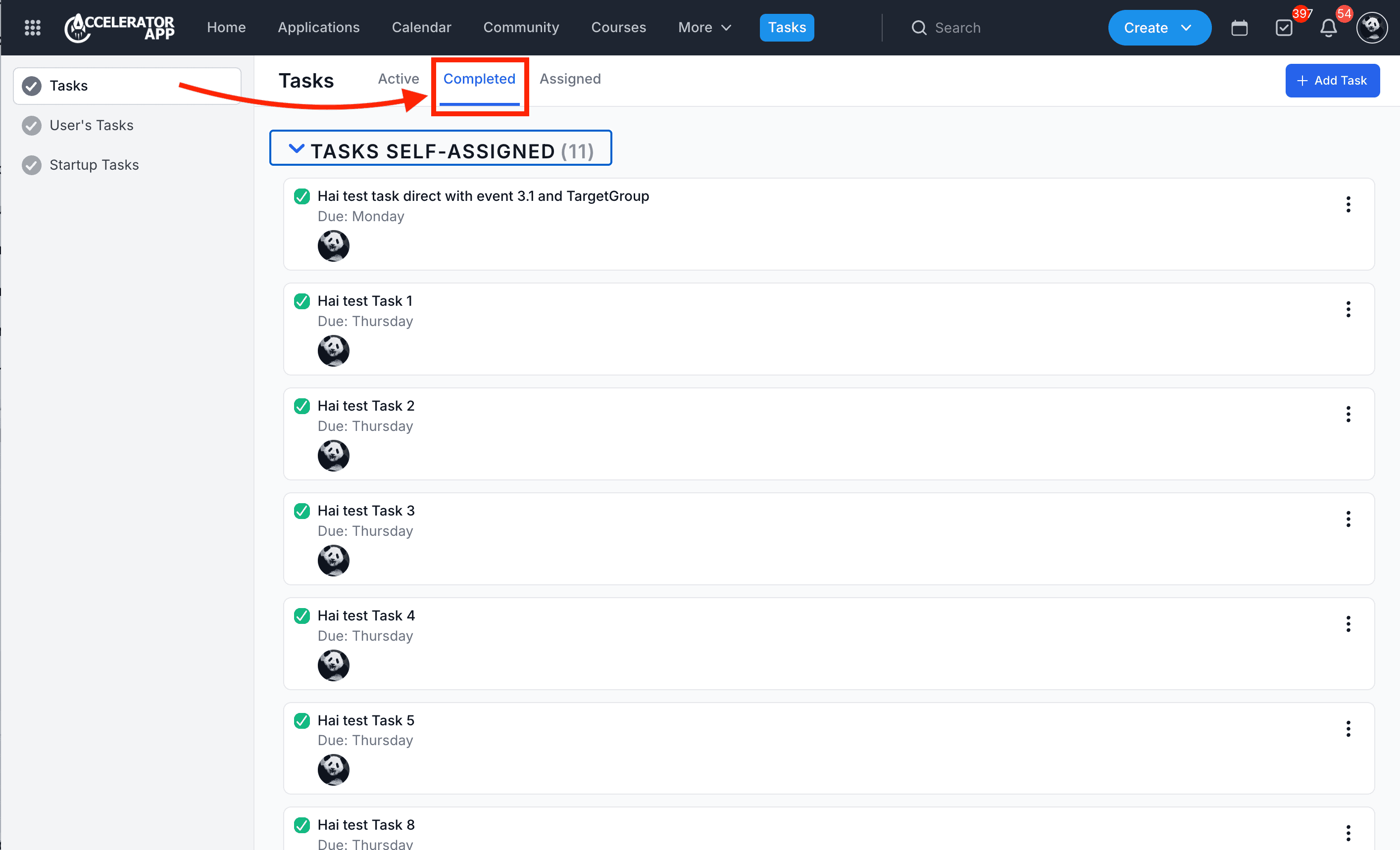The width and height of the screenshot is (1400, 850).
Task: Uncheck Hai test Task 2 completion checkmark
Action: (x=301, y=406)
